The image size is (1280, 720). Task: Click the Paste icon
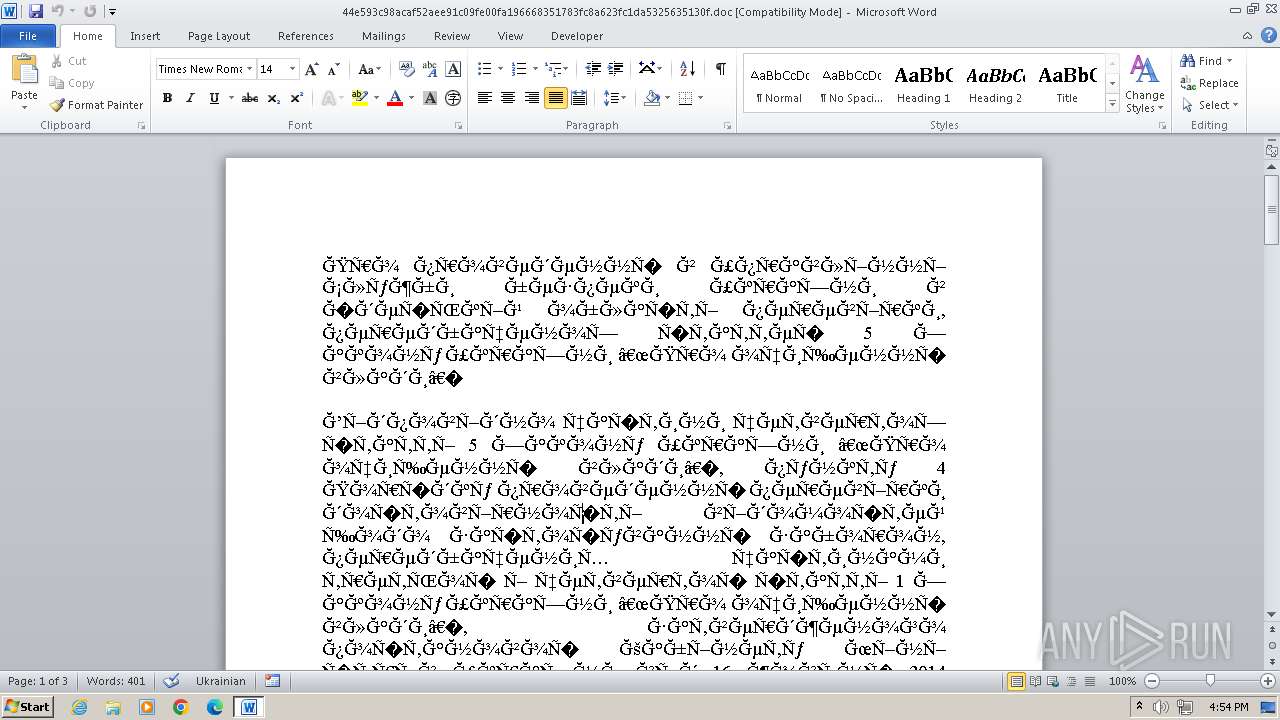pyautogui.click(x=23, y=70)
